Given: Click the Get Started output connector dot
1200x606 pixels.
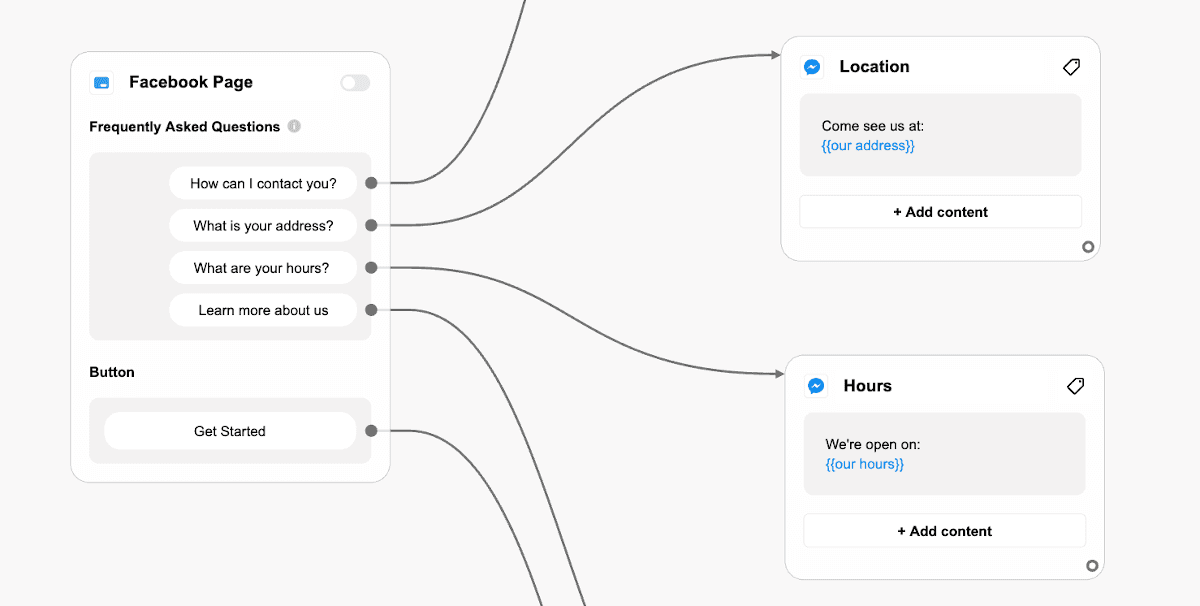Looking at the screenshot, I should (371, 431).
